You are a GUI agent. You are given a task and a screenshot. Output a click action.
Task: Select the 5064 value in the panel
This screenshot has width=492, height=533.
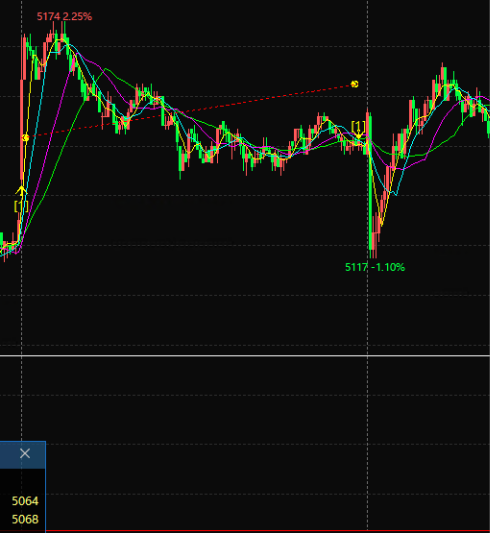coord(25,501)
